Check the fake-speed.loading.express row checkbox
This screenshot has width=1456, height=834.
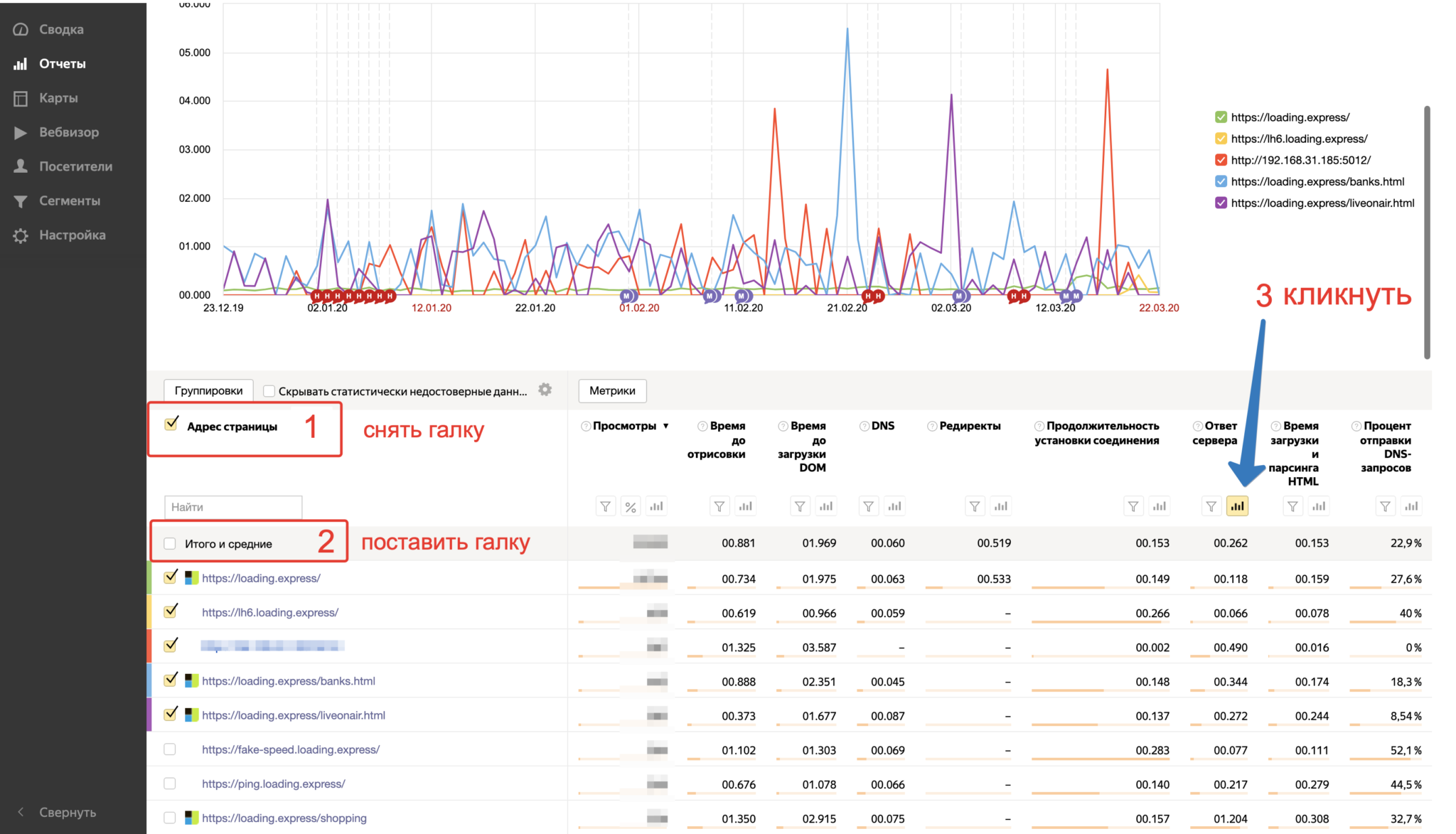tap(170, 749)
